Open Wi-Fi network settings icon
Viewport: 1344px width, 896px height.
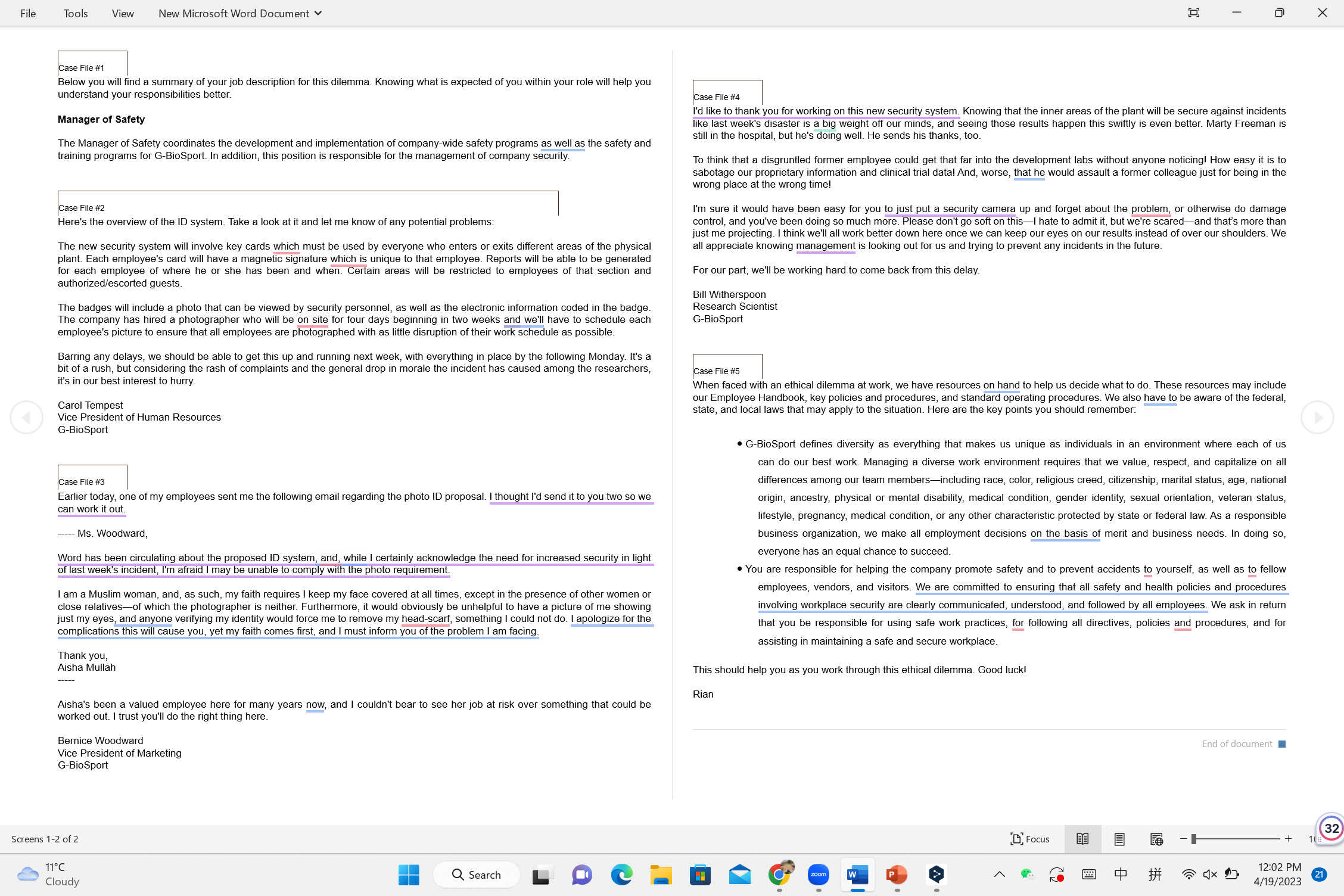[1189, 875]
